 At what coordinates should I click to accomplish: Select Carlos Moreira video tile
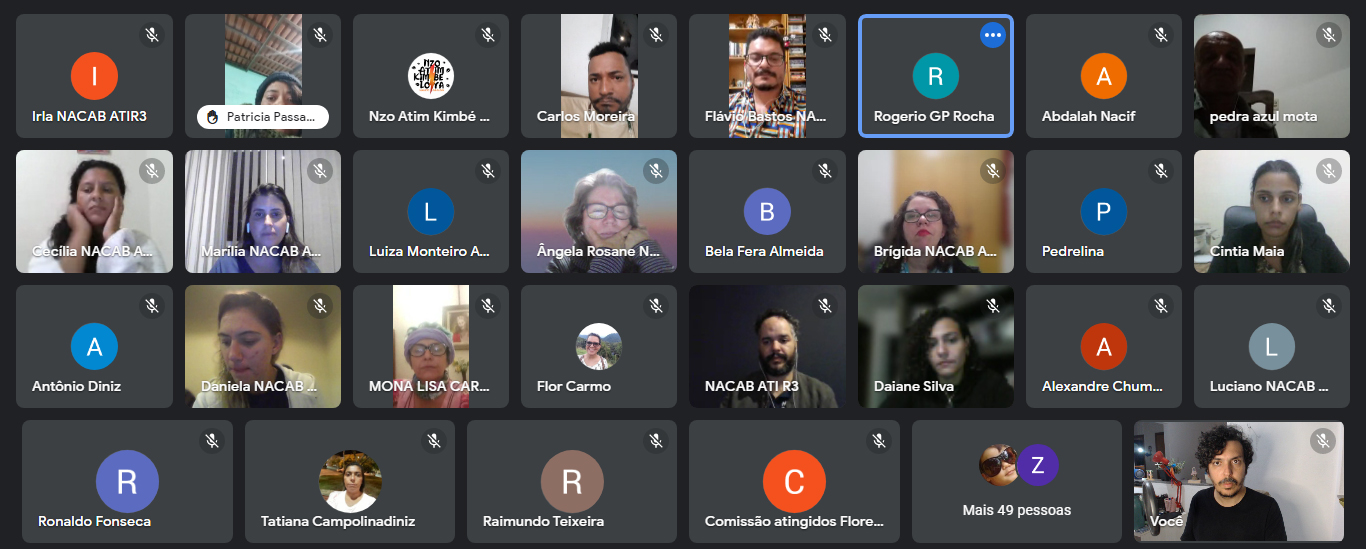pyautogui.click(x=599, y=76)
